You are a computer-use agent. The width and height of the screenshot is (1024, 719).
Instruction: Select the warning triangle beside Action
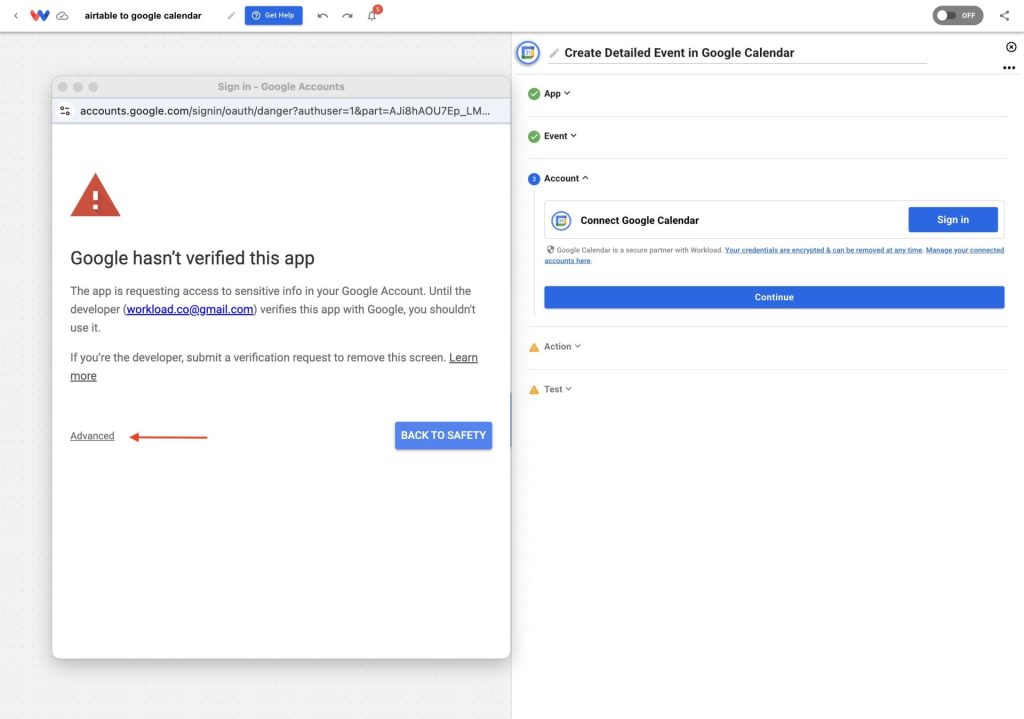point(534,347)
